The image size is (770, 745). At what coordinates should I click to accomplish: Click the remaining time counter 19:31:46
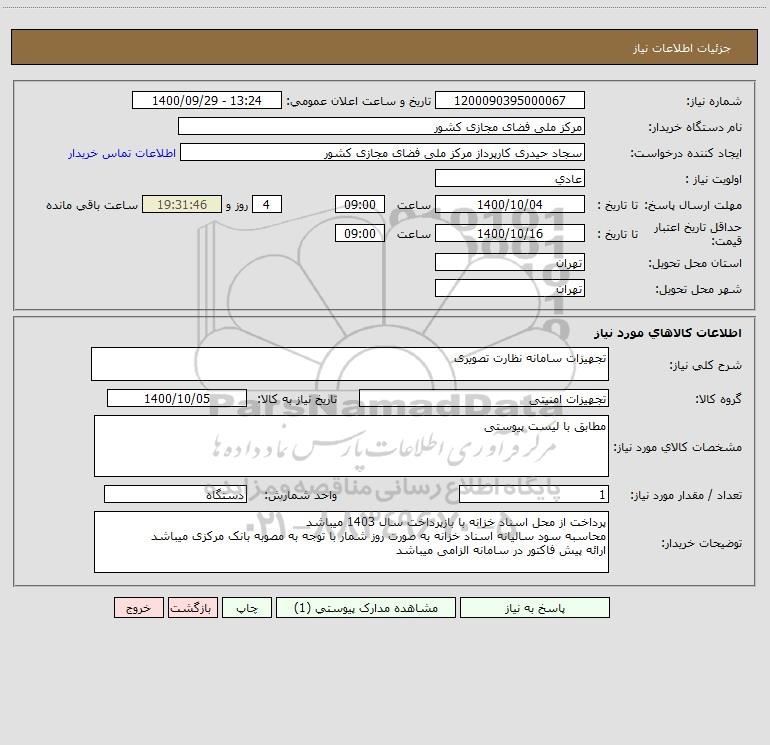pyautogui.click(x=182, y=204)
